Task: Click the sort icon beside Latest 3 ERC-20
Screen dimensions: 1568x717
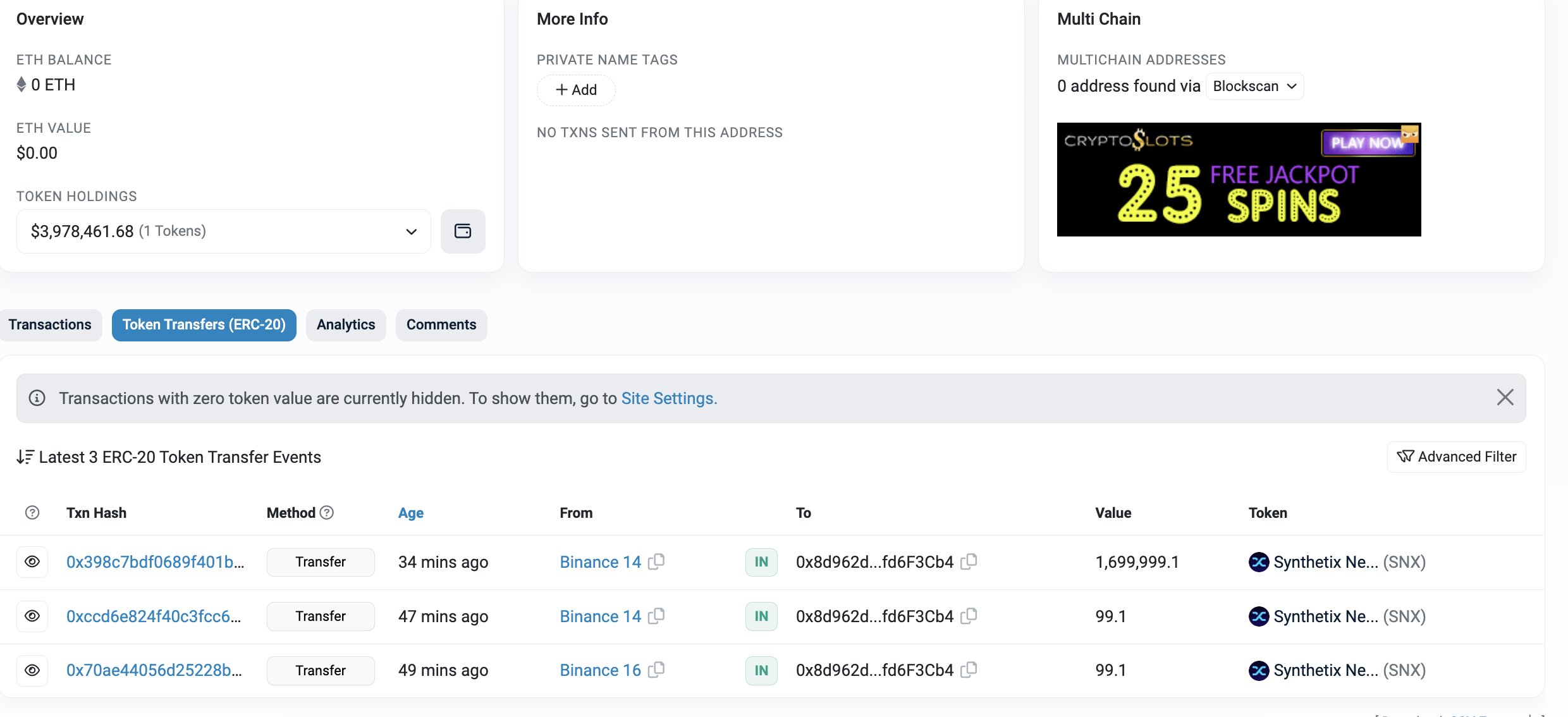Action: point(25,457)
